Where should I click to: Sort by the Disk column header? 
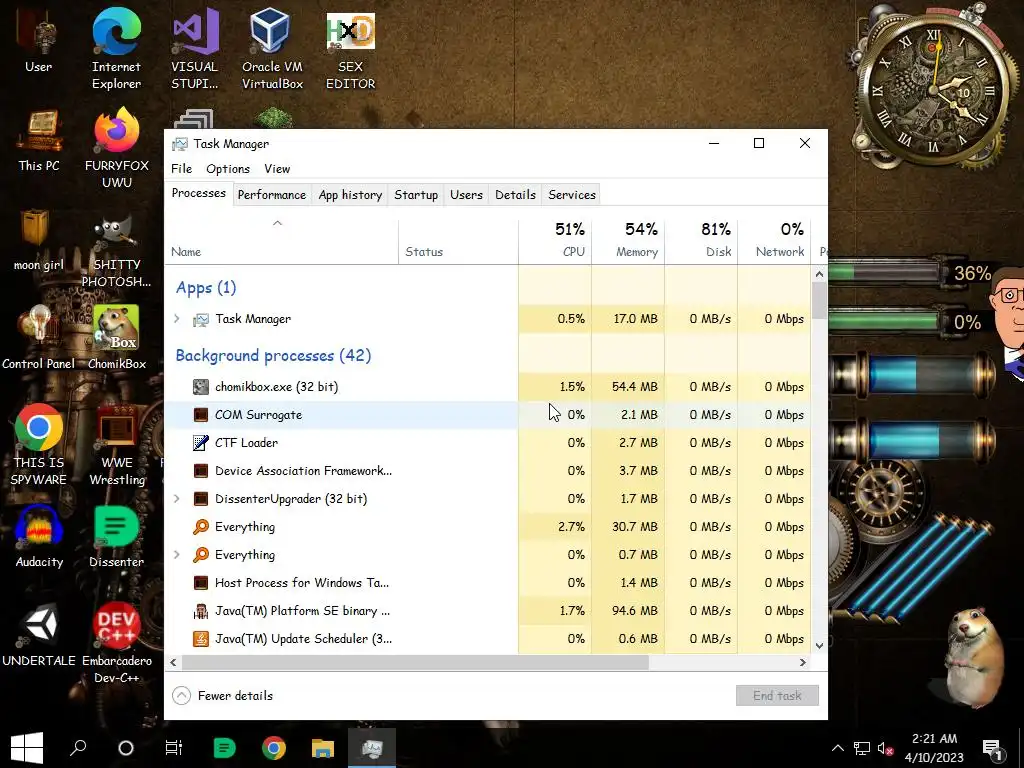(x=701, y=240)
